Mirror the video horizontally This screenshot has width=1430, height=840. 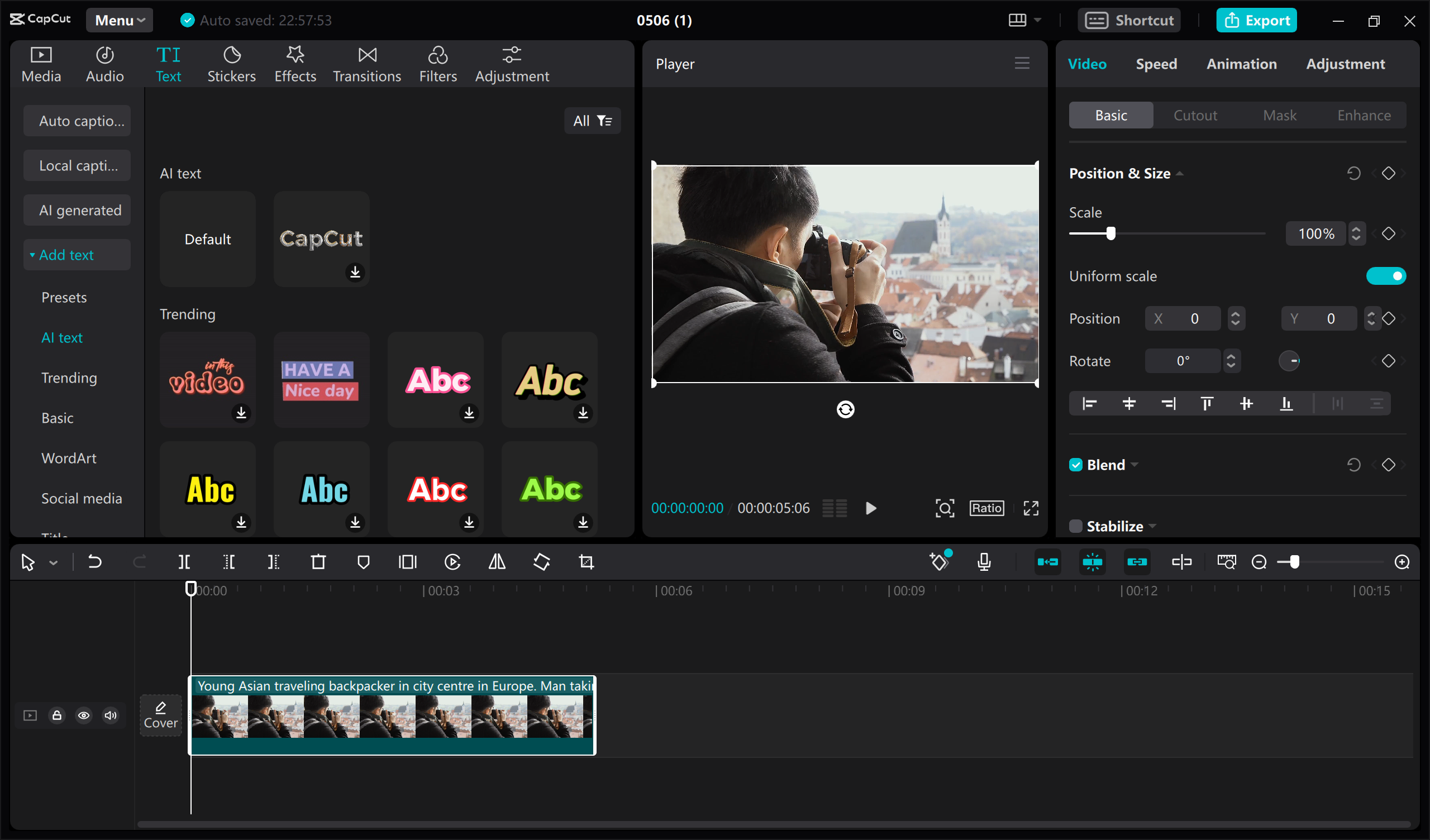497,562
